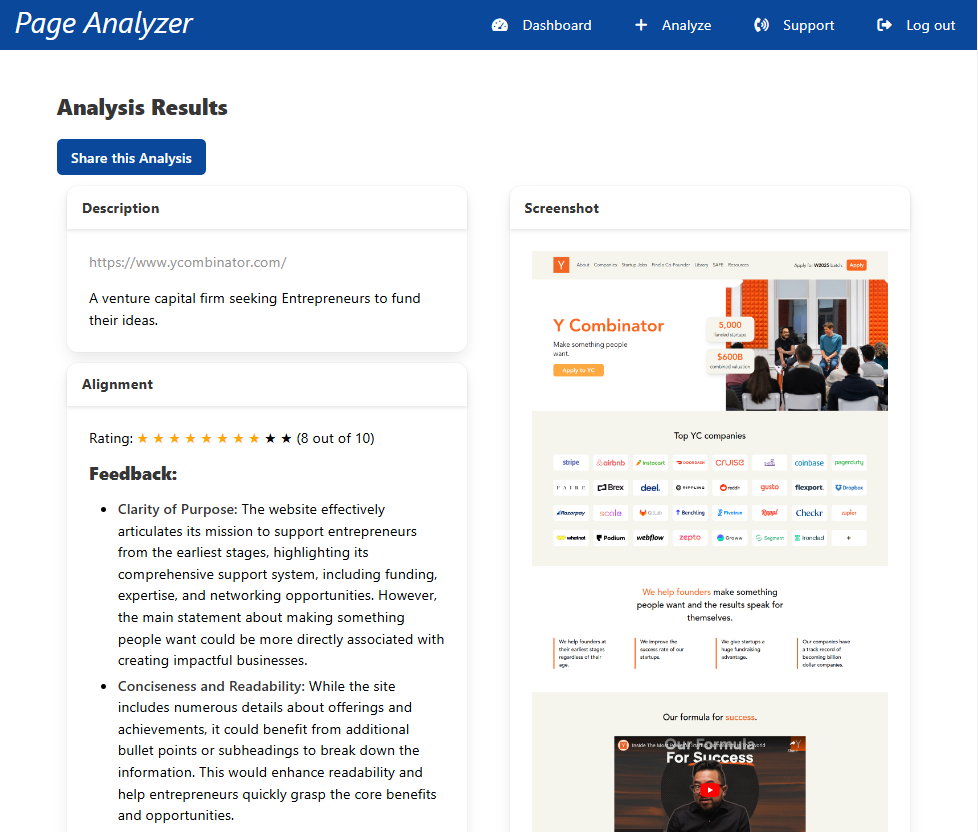Click the Page Analyzer logo title
This screenshot has width=978, height=832.
pos(104,24)
